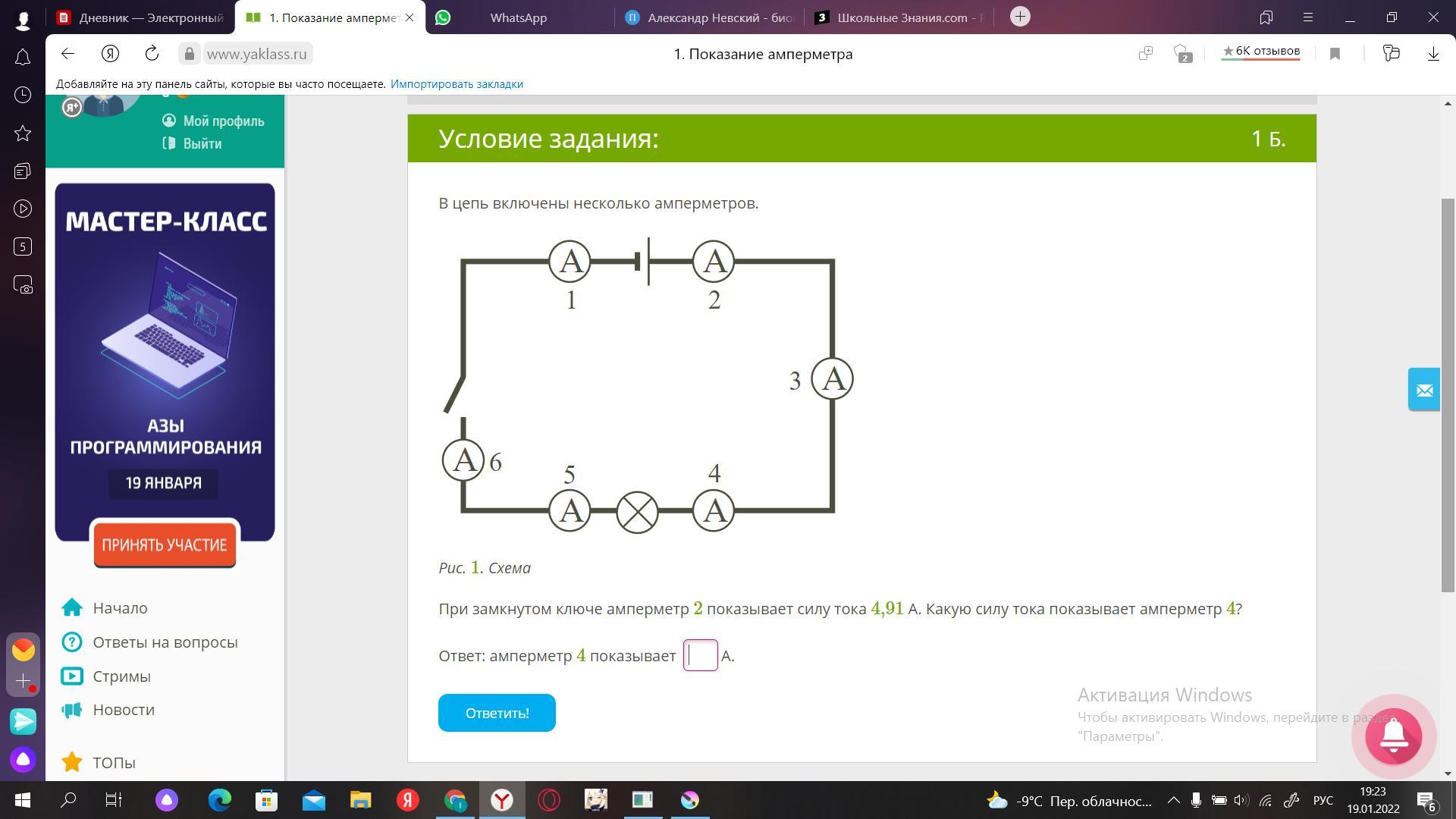Click ПРИНЯТЬ УЧАСТИЕ banner button
Screen dimensions: 1456x819
point(165,544)
